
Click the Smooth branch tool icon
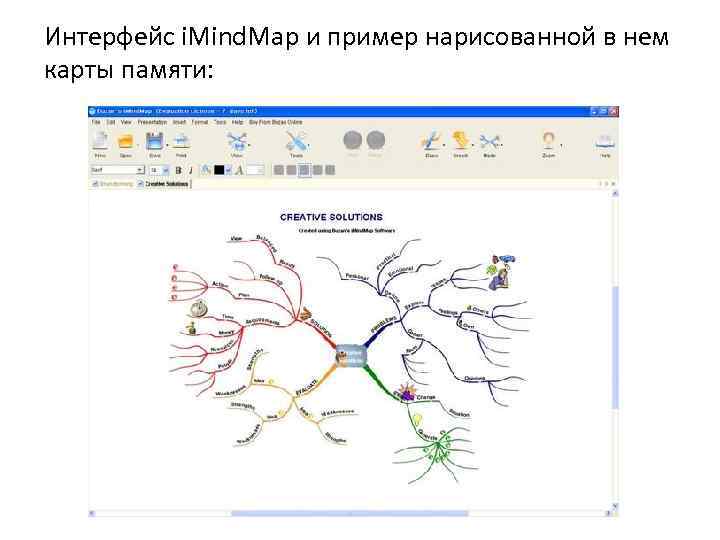(460, 141)
